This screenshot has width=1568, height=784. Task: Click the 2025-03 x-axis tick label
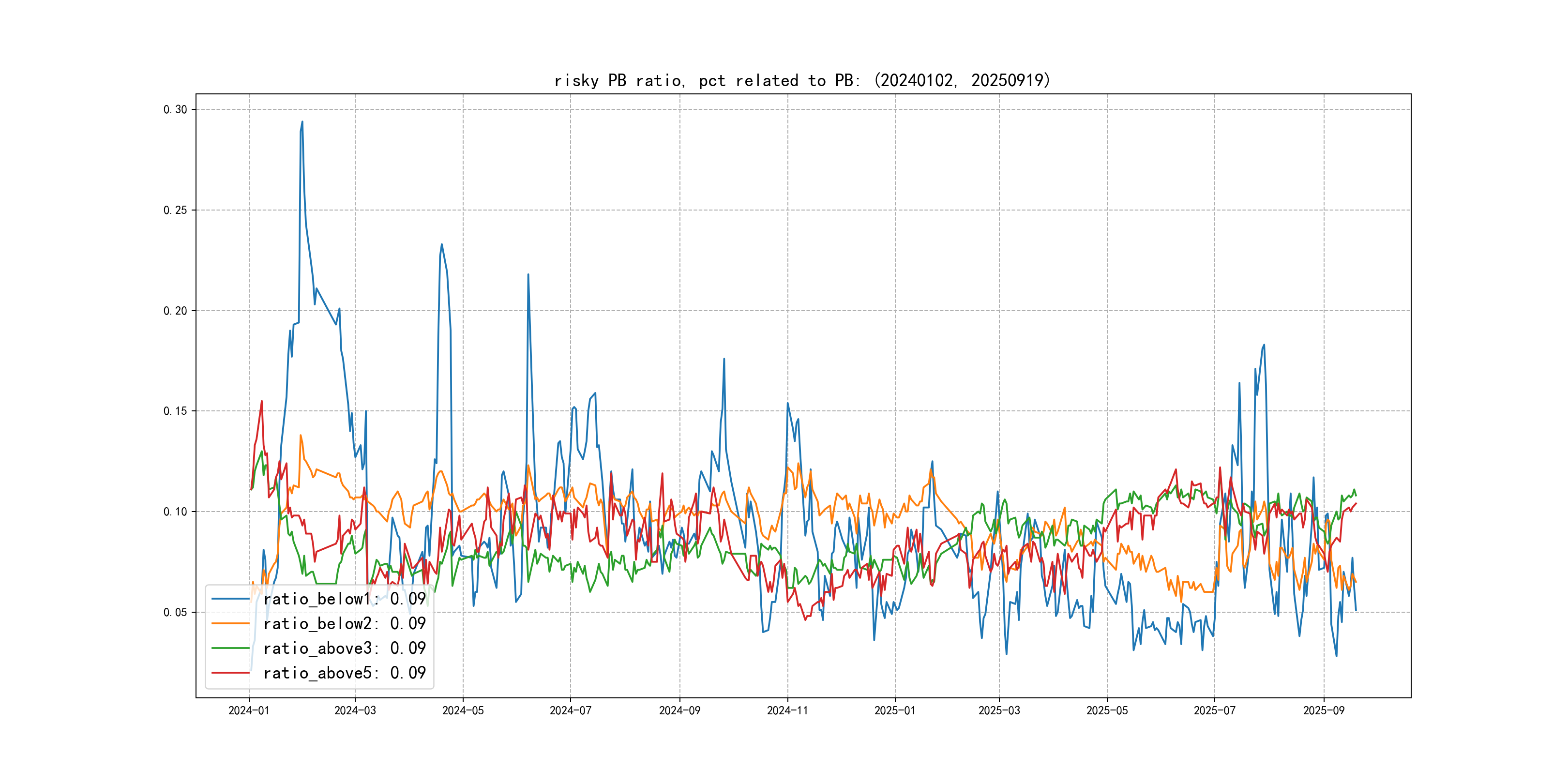pyautogui.click(x=999, y=710)
